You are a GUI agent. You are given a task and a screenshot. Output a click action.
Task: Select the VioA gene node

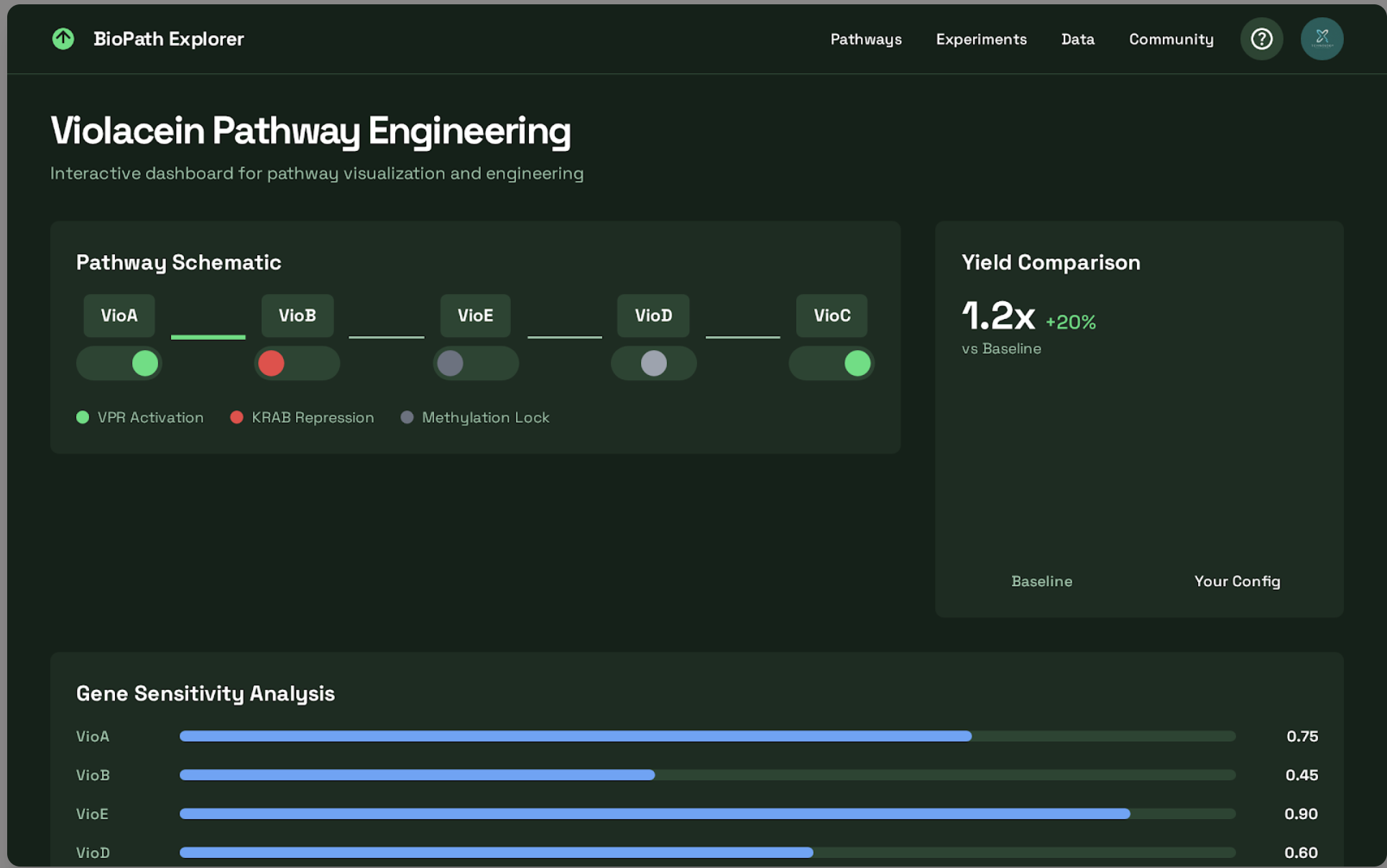(119, 315)
